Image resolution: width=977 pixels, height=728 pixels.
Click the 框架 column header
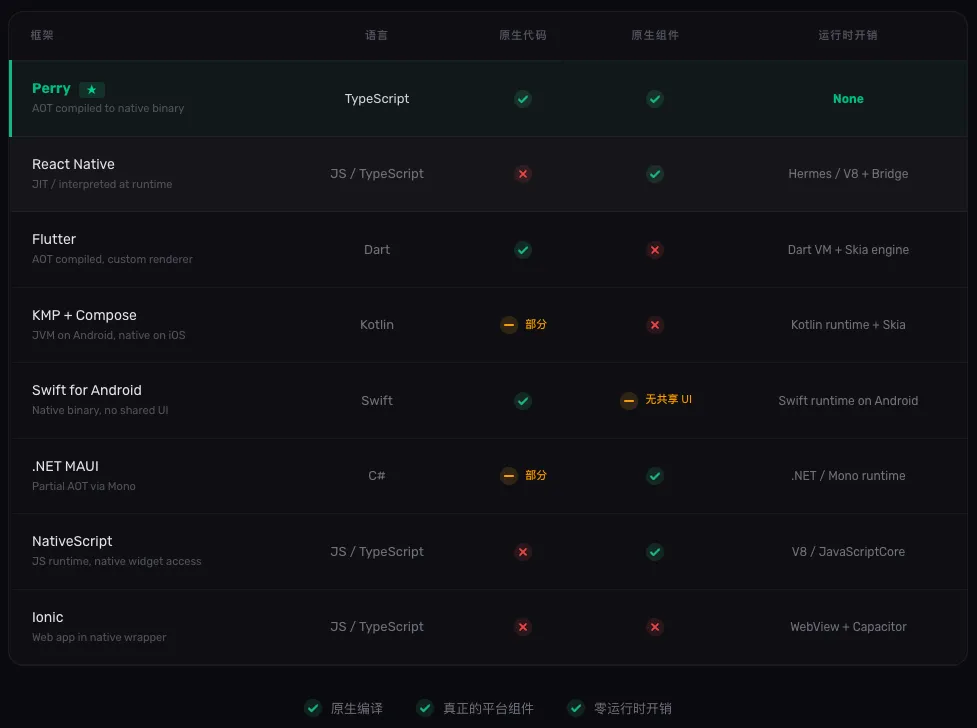[42, 35]
